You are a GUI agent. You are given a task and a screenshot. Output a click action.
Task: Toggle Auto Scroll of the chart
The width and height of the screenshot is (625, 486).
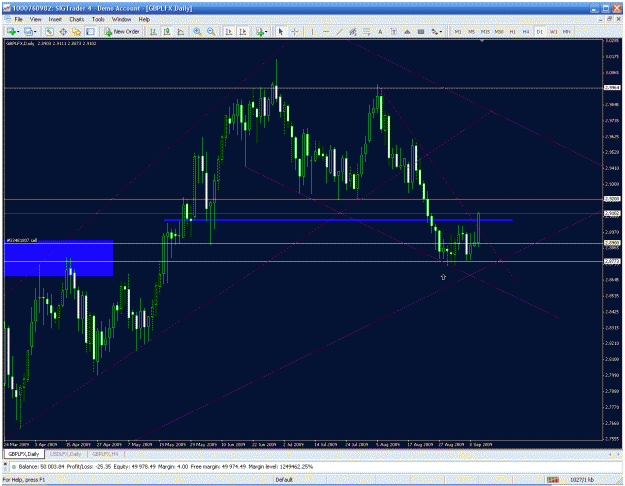click(x=229, y=31)
